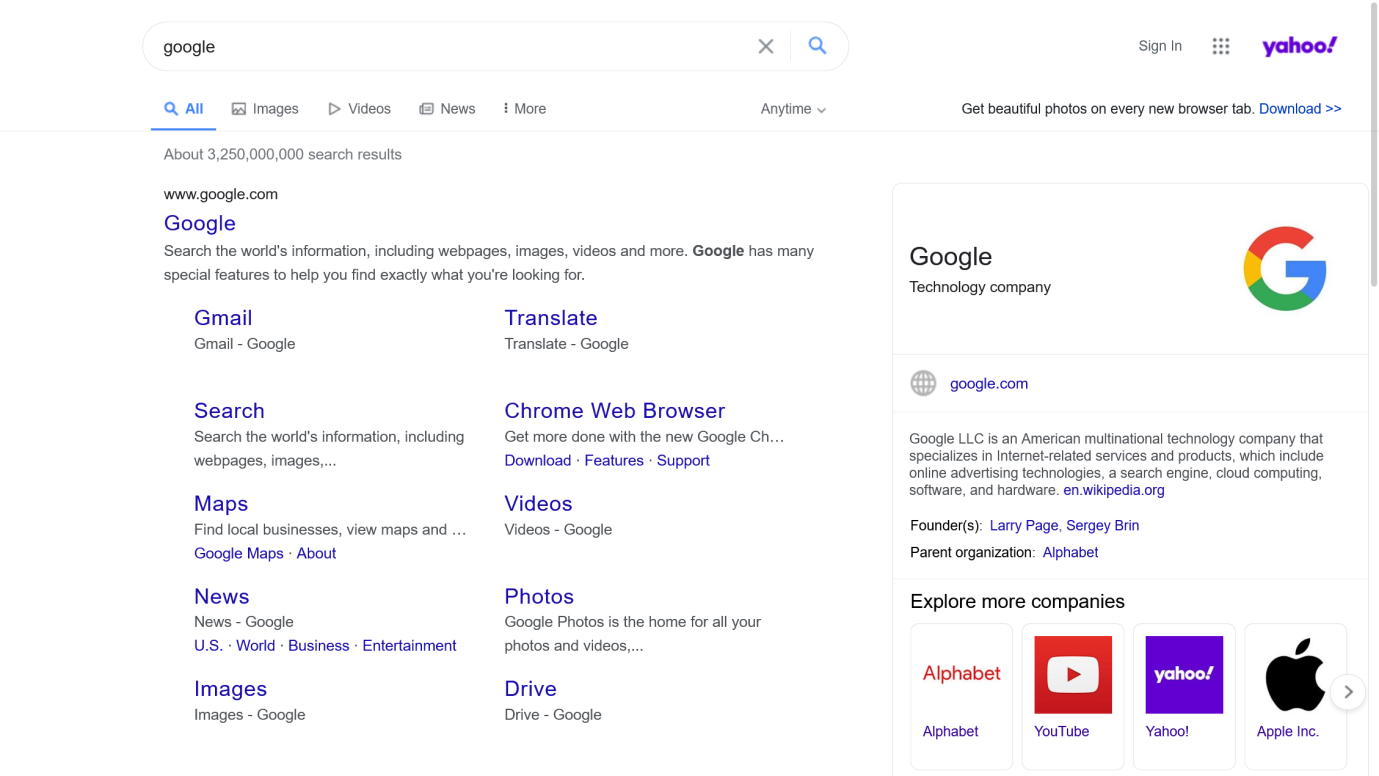Click the About link under Maps
Screen dimensions: 1379x776
pyautogui.click(x=316, y=554)
